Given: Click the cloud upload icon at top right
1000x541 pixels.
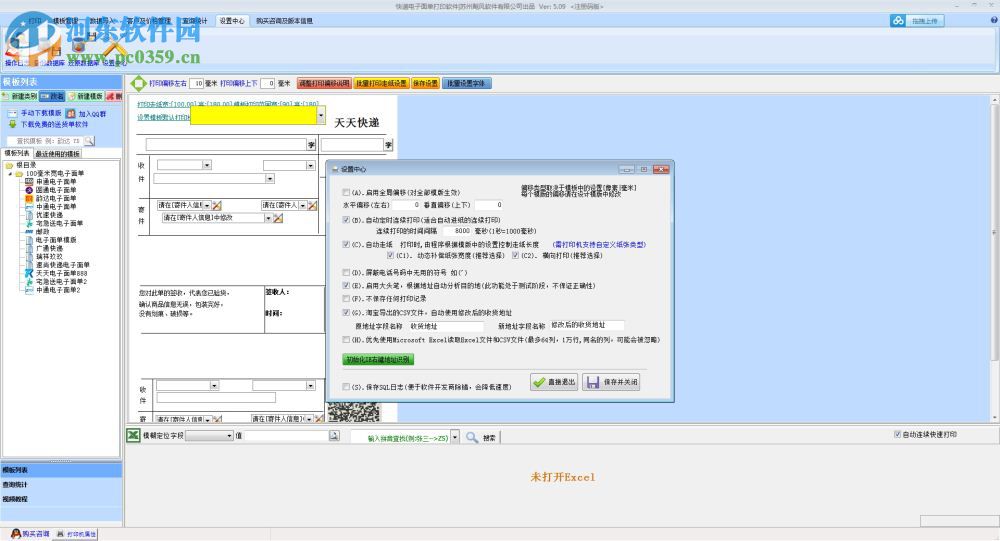Looking at the screenshot, I should (x=898, y=20).
